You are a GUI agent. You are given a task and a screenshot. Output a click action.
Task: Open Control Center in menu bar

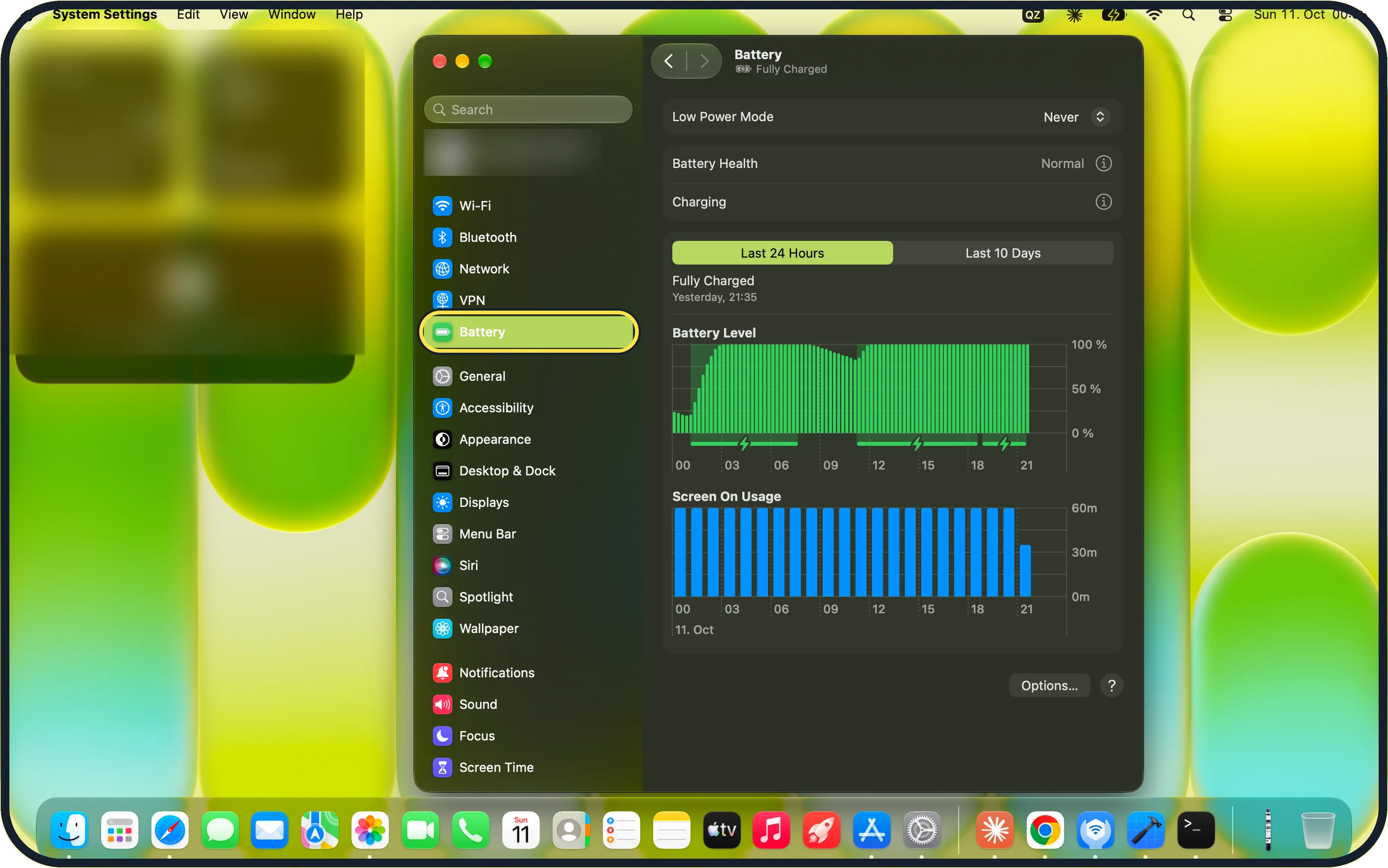[1224, 15]
